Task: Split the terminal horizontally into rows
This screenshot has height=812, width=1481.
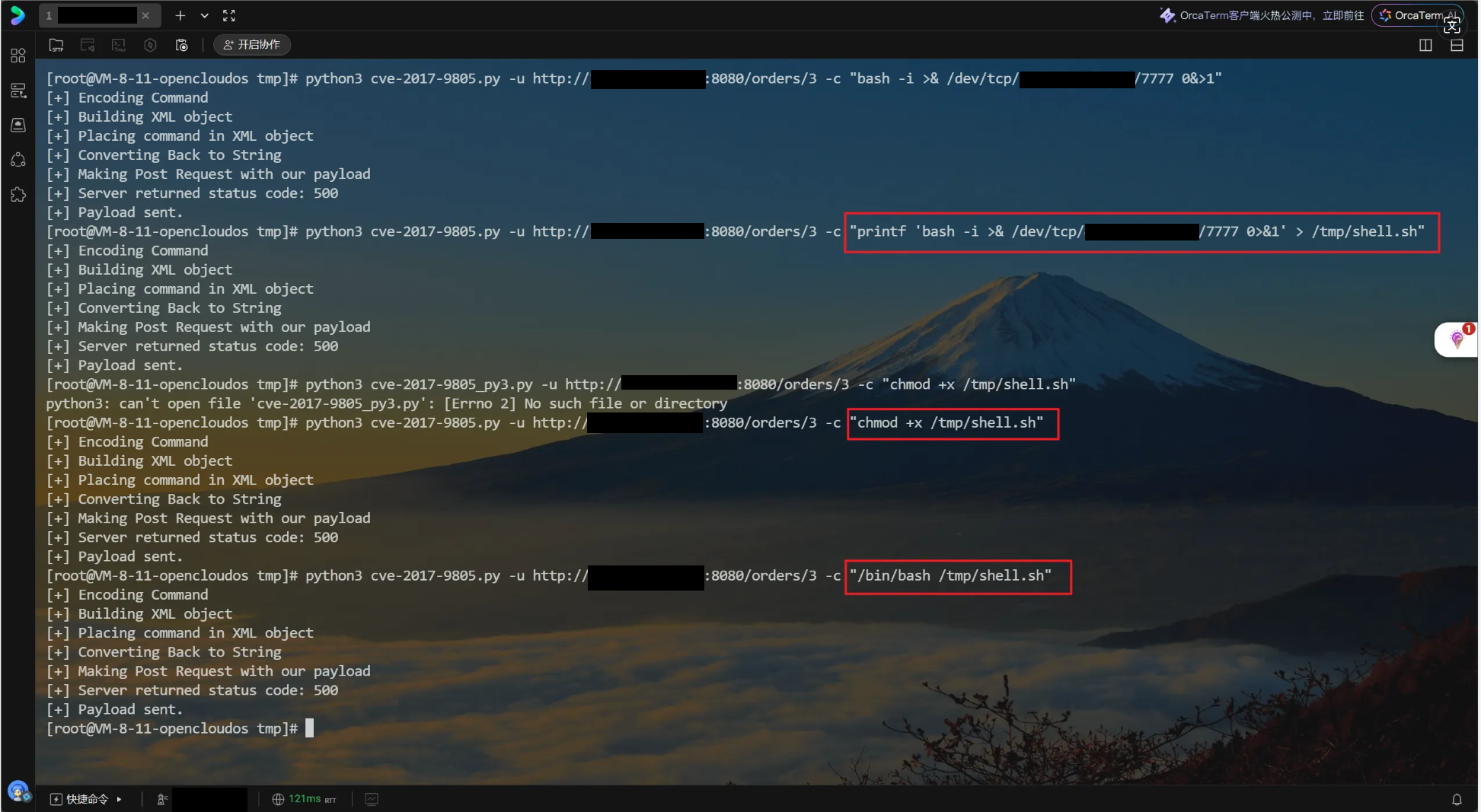Action: click(x=1457, y=45)
